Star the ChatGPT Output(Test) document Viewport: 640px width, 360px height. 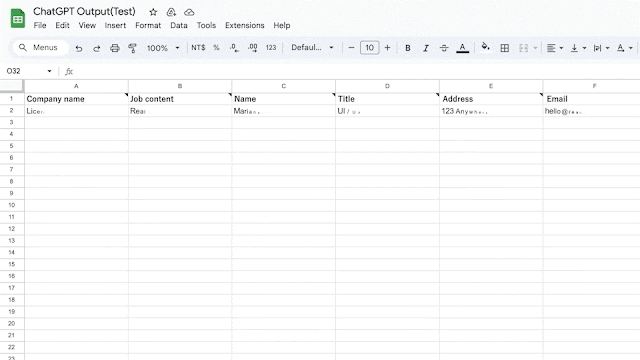pos(153,12)
